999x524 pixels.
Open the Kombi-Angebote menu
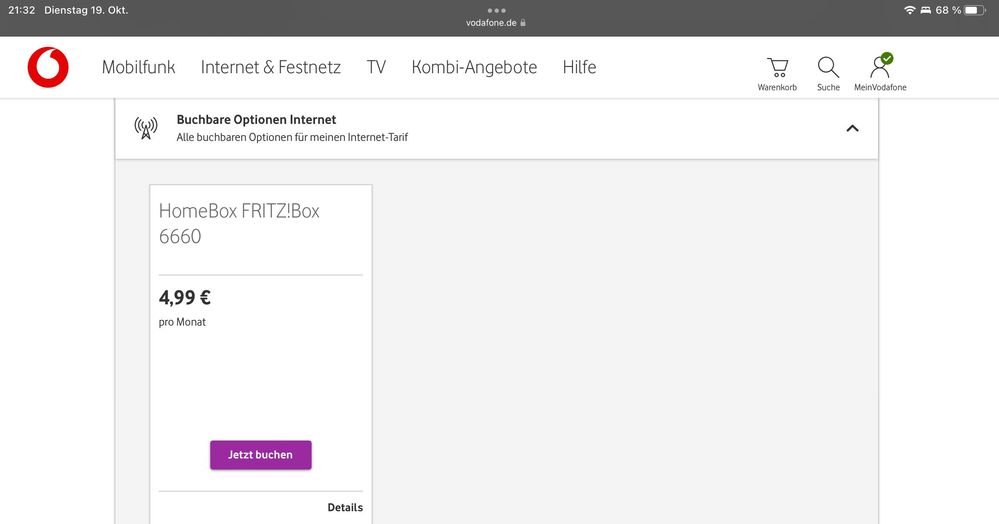474,67
